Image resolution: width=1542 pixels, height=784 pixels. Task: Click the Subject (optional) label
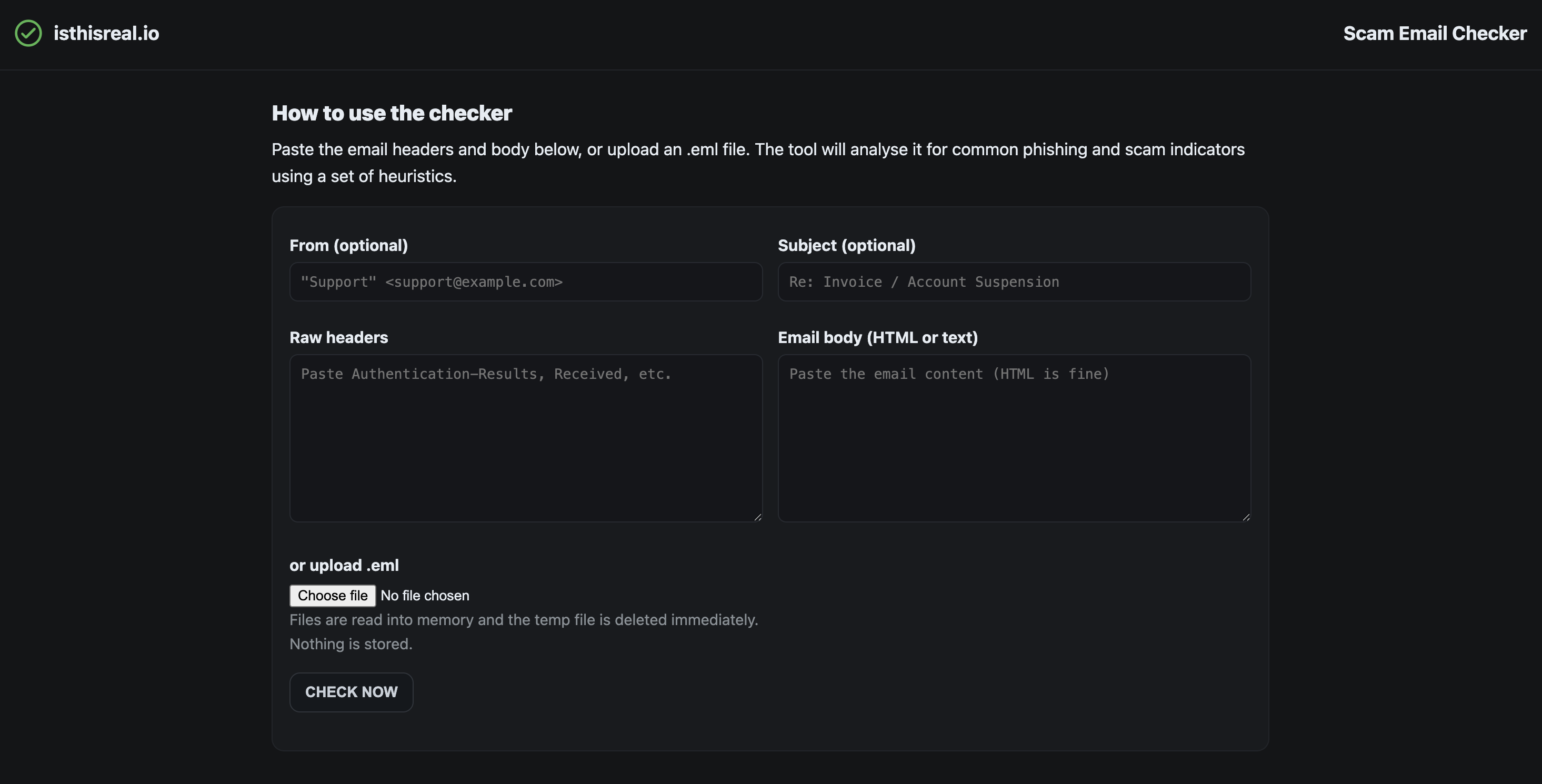(846, 245)
